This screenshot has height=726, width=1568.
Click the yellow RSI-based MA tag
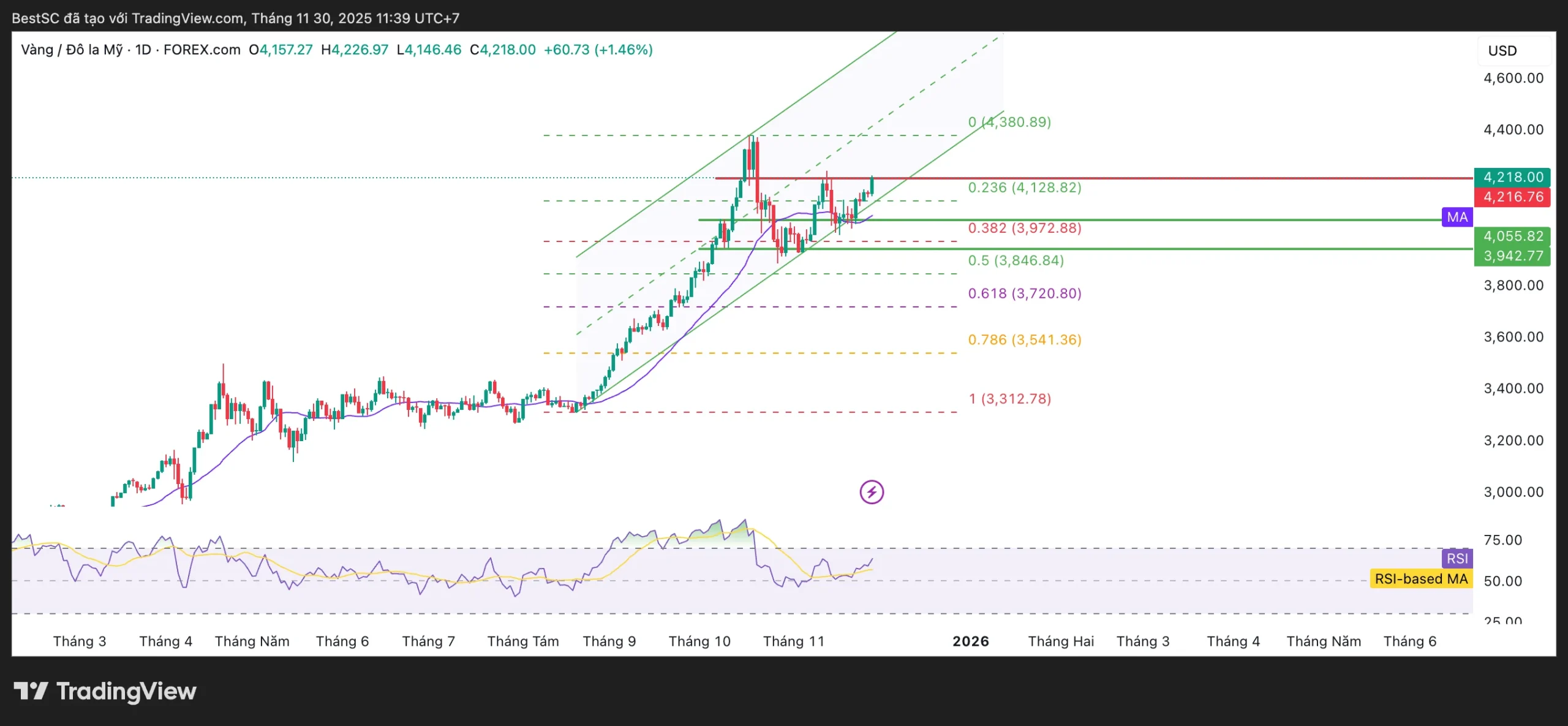pos(1420,579)
